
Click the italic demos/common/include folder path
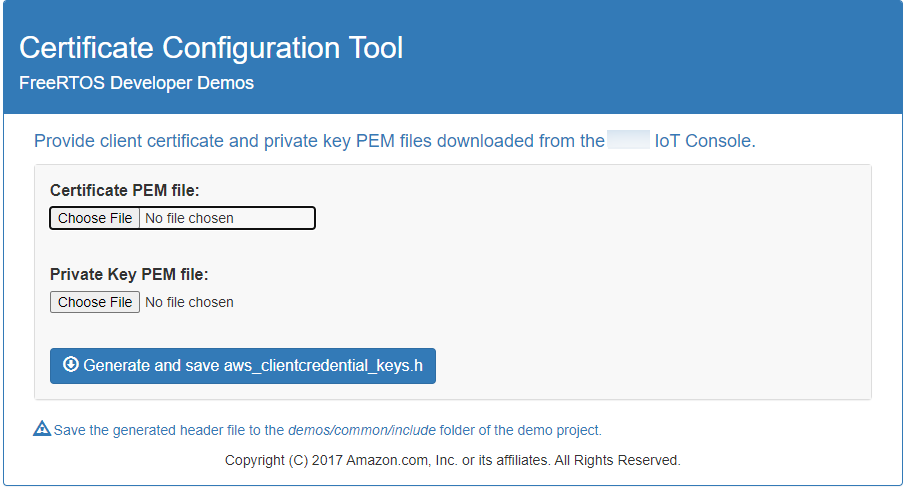pos(362,430)
